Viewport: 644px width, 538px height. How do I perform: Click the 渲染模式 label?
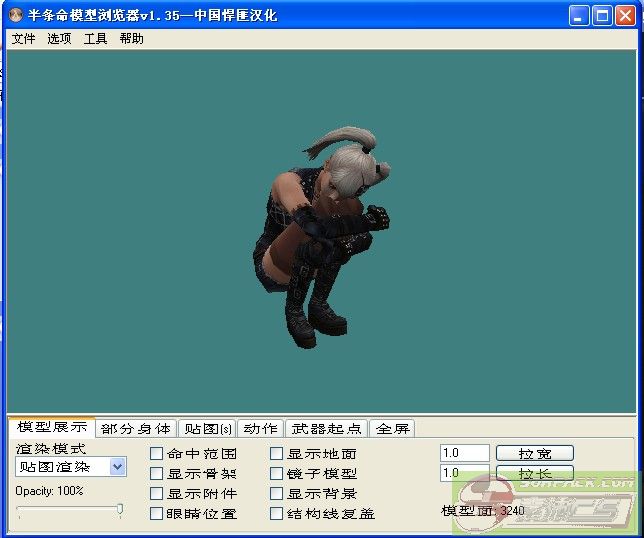coord(51,448)
